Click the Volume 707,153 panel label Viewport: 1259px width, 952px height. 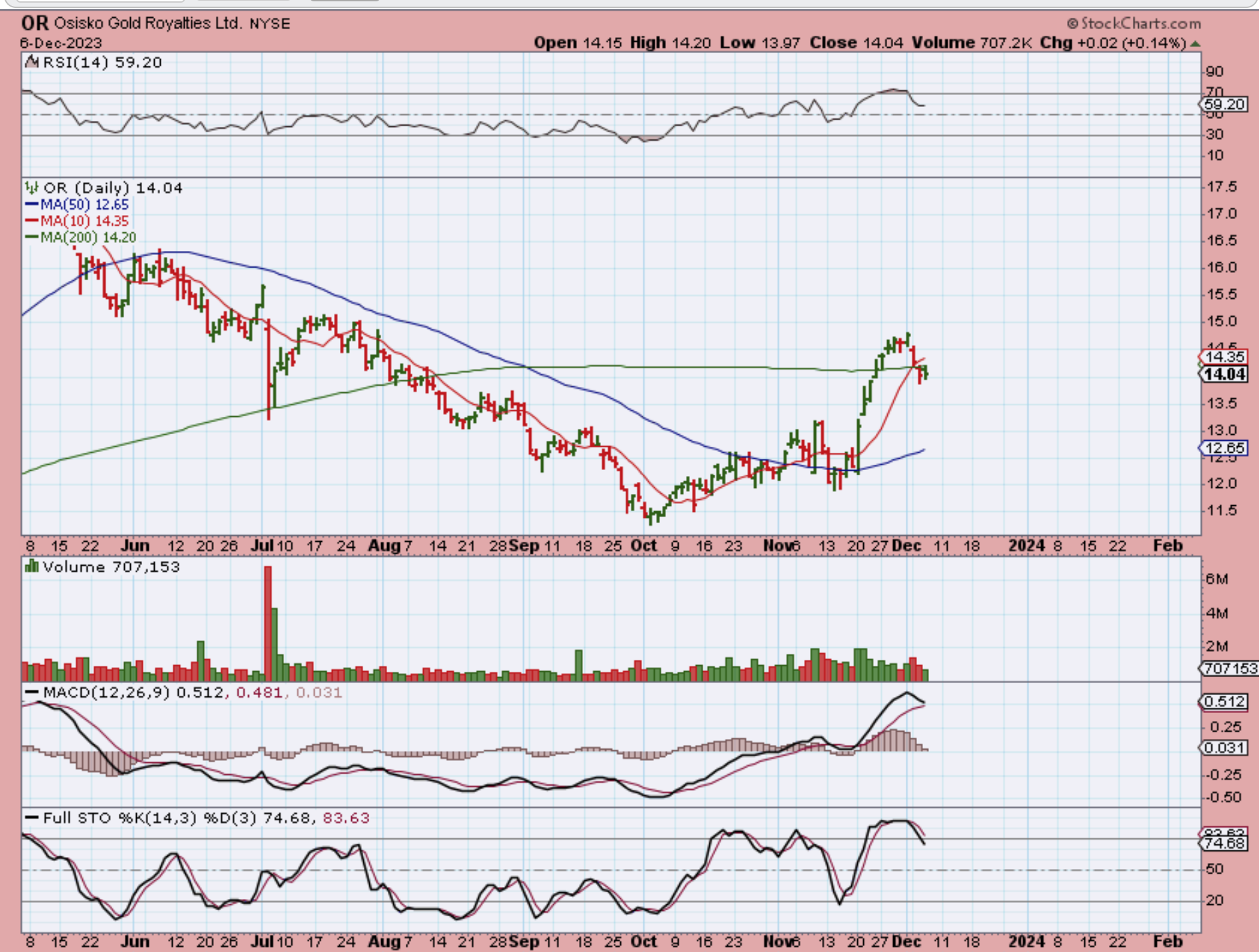click(111, 566)
